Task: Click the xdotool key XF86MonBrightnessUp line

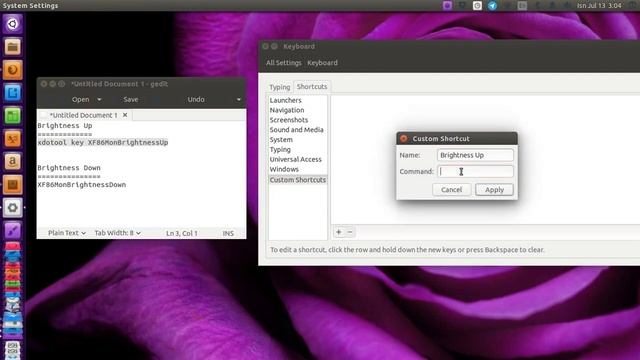Action: 103,142
